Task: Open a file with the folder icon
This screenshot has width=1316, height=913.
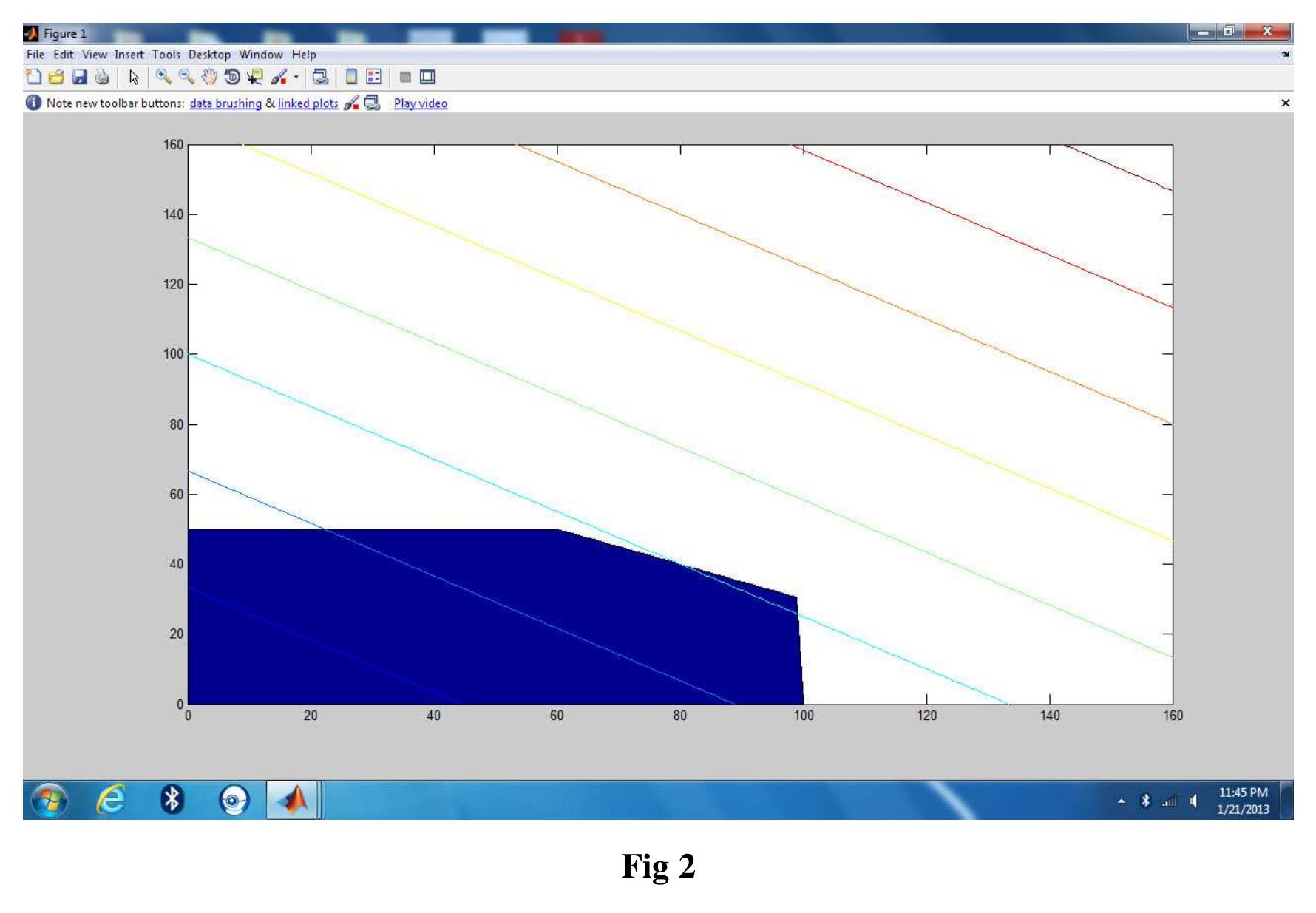Action: pyautogui.click(x=56, y=77)
